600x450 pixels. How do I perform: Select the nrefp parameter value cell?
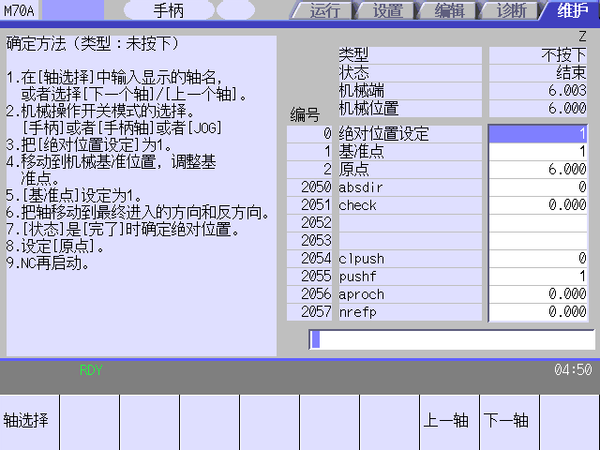pyautogui.click(x=538, y=313)
